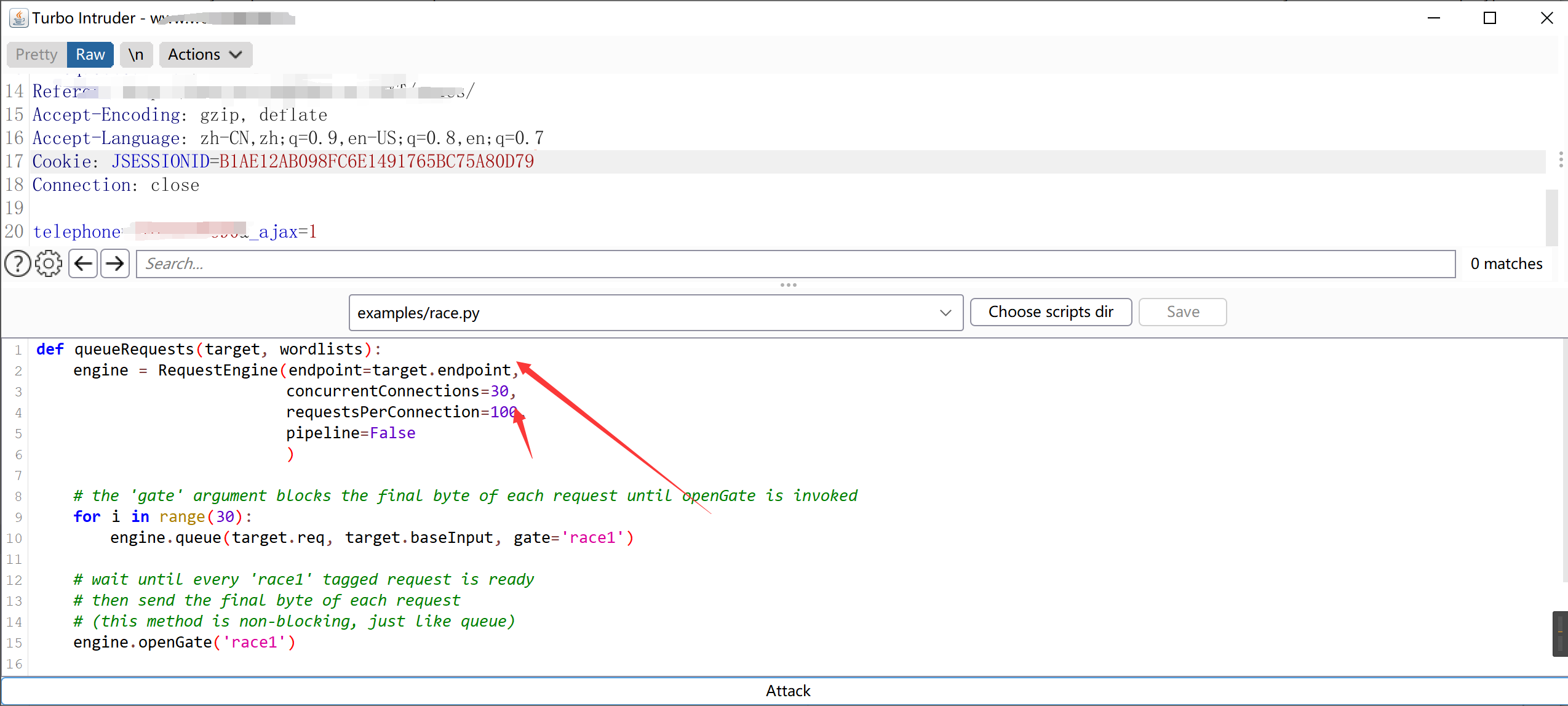Click the three-dot handle beside Cookie line

click(1561, 160)
